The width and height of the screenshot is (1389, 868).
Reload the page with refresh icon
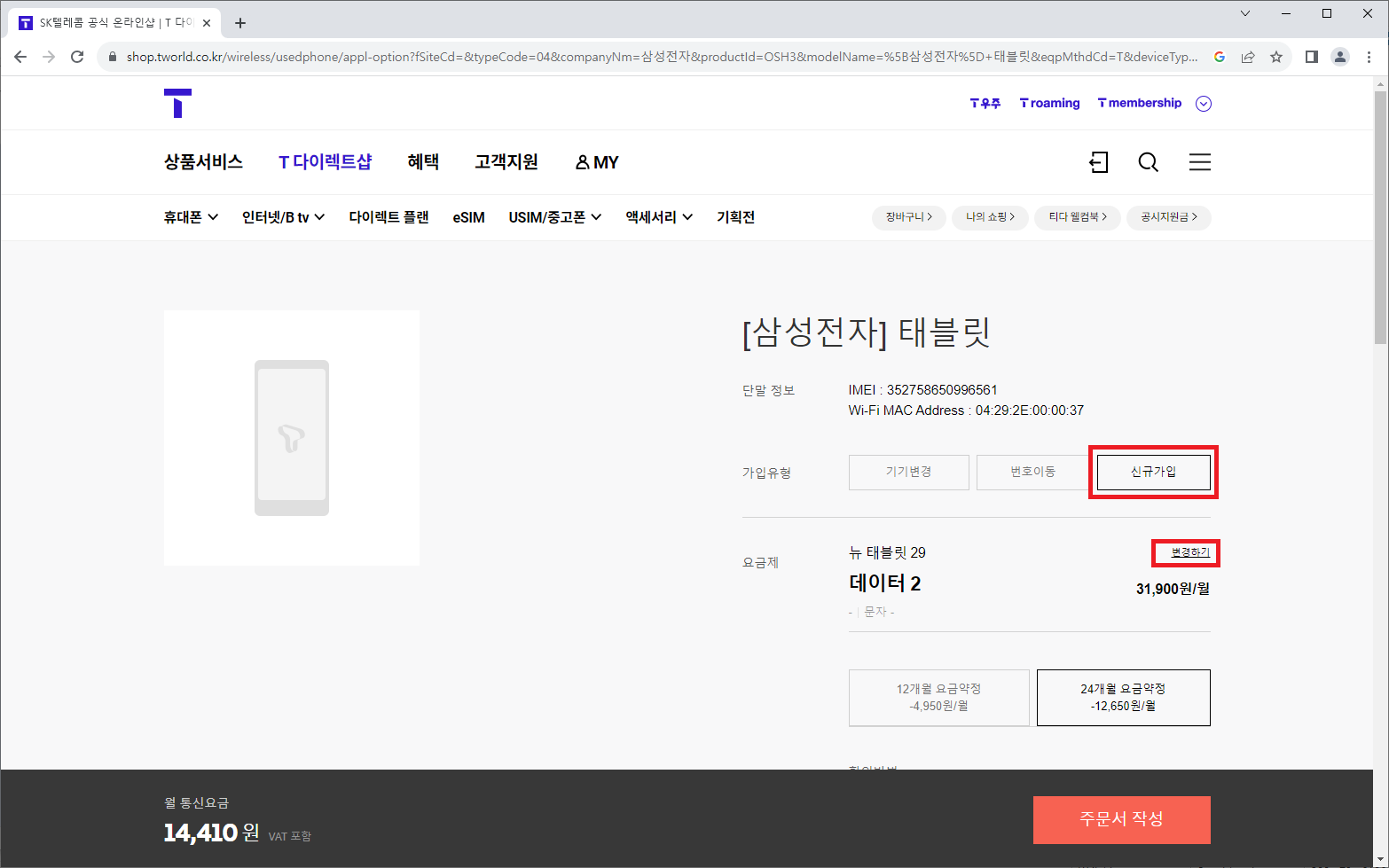pyautogui.click(x=77, y=57)
